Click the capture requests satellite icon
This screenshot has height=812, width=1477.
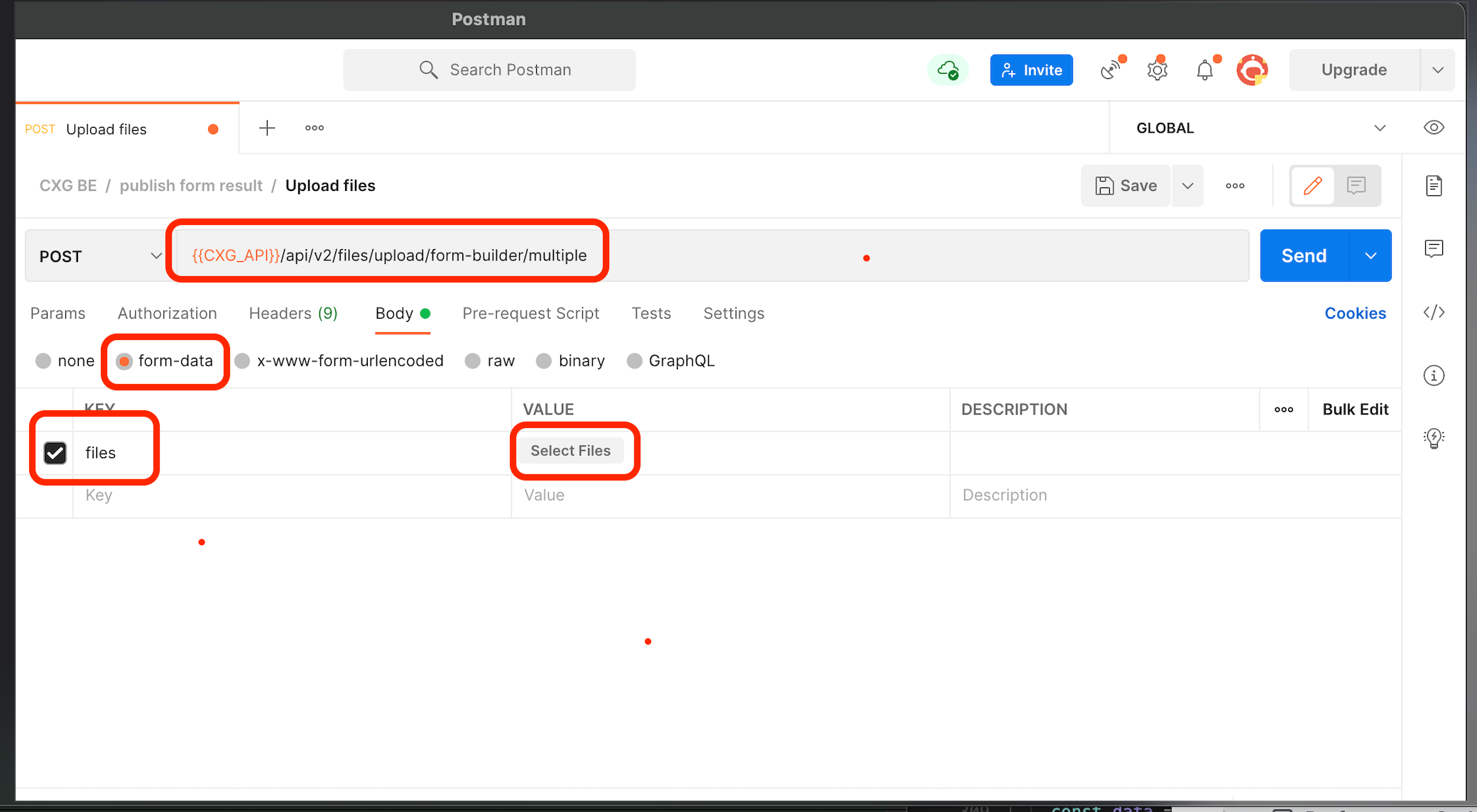1111,70
